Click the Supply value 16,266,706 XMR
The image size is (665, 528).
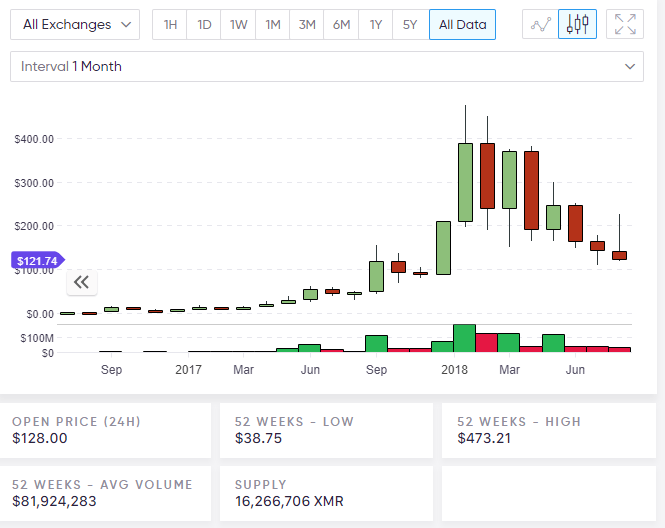click(x=289, y=501)
